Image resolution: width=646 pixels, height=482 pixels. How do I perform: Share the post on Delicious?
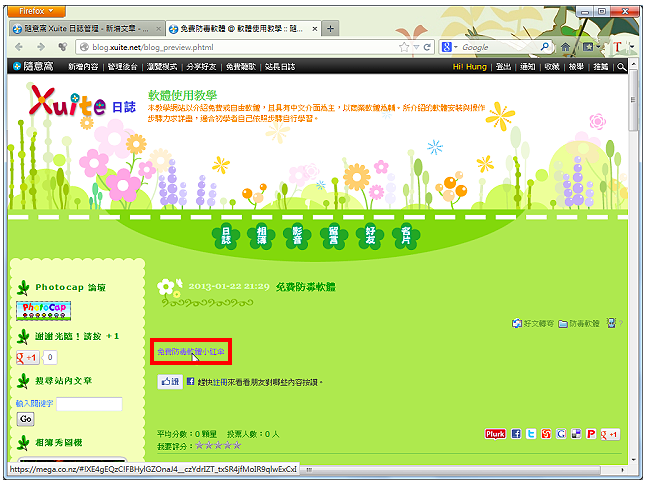(576, 434)
